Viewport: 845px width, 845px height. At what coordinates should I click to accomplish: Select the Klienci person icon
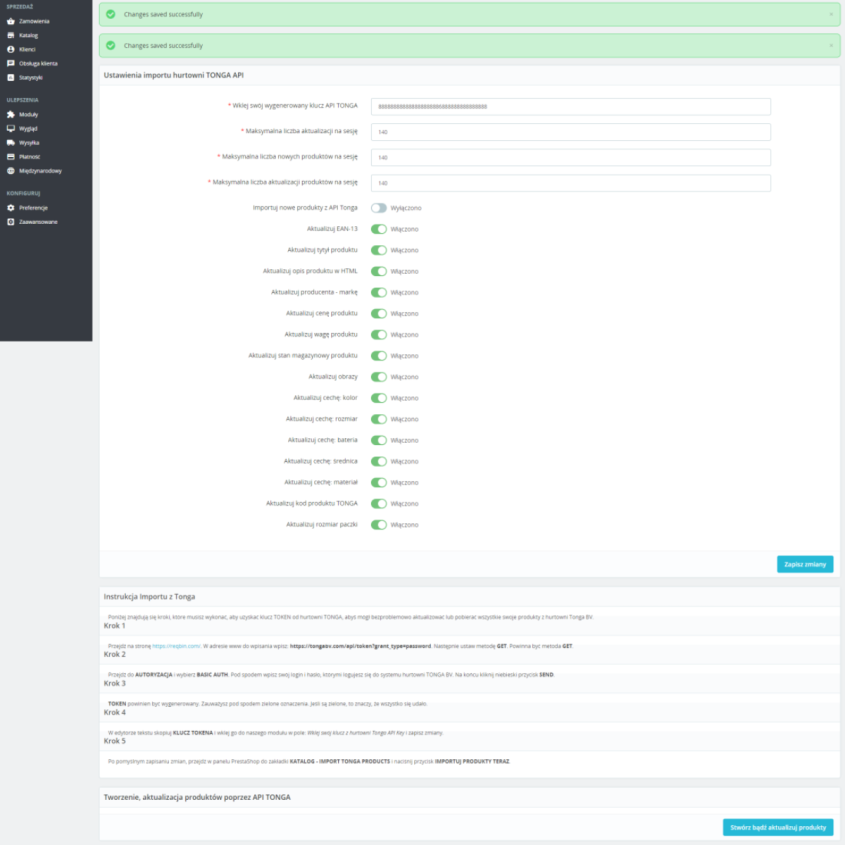click(x=11, y=49)
